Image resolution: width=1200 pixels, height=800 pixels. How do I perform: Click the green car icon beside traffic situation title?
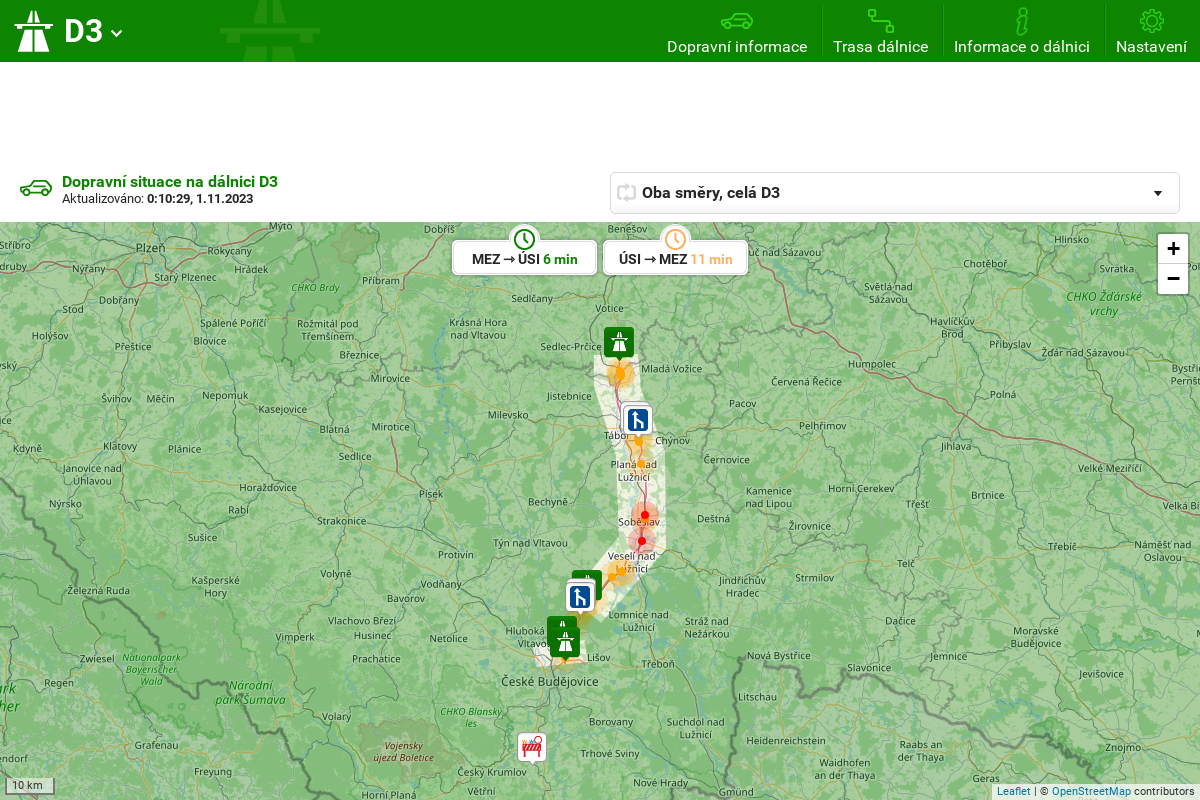pos(36,189)
